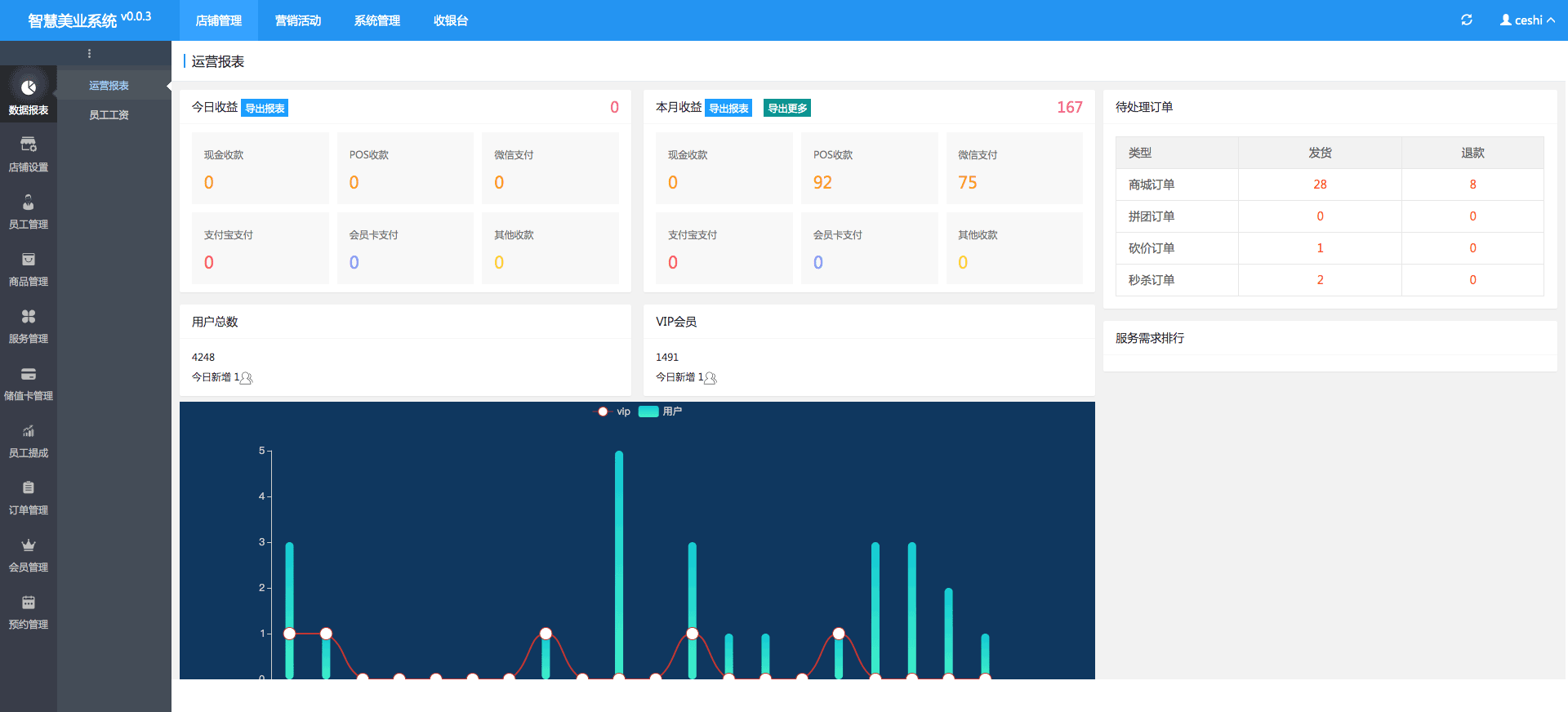Open 预约管理 calendar icon
This screenshot has width=1568, height=712.
click(29, 603)
